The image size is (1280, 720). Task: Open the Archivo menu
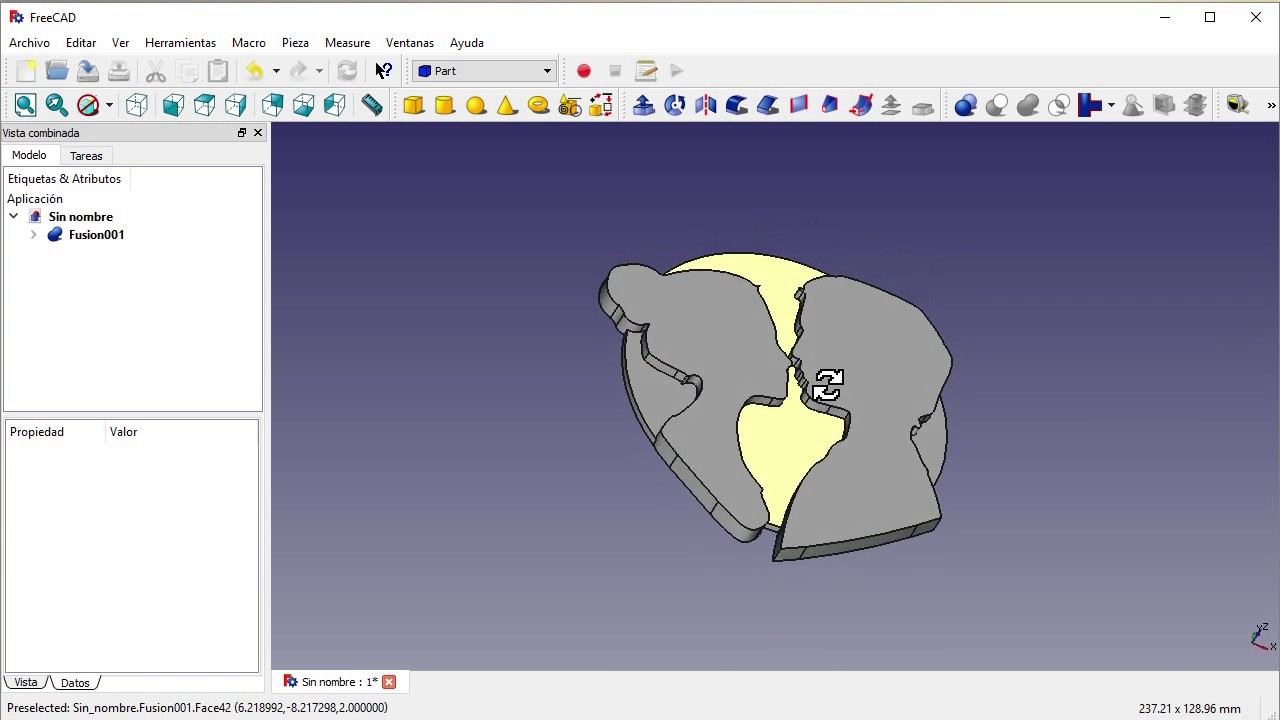point(29,43)
